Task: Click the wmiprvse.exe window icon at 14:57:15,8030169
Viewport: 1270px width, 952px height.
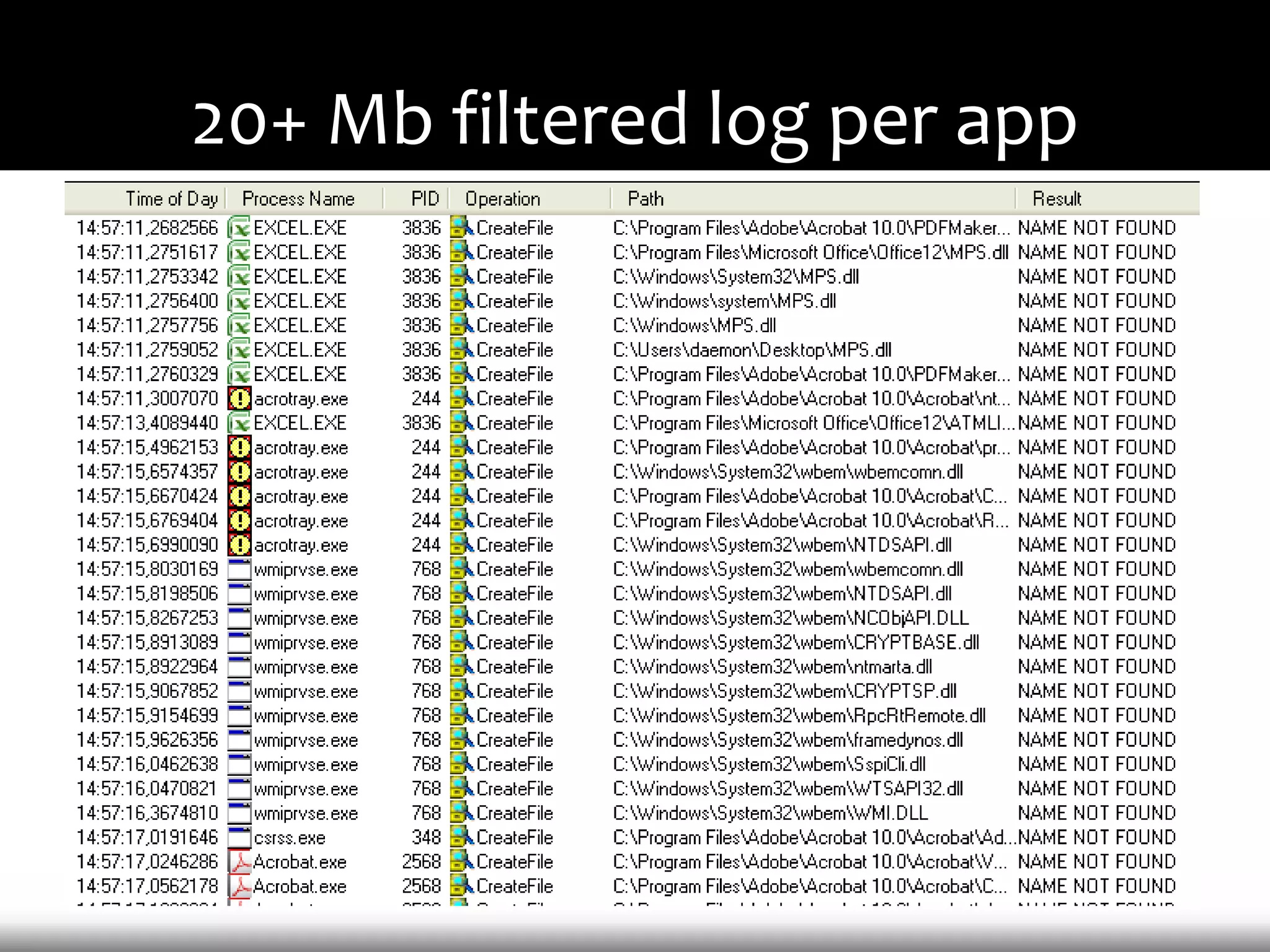Action: pyautogui.click(x=239, y=569)
